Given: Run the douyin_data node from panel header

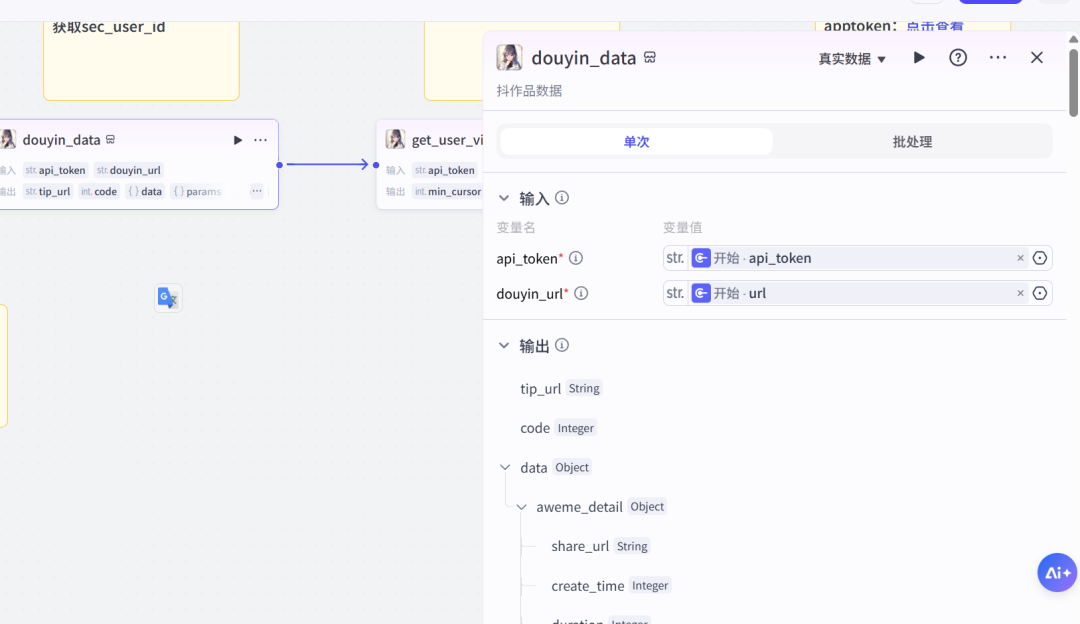Looking at the screenshot, I should click(919, 58).
